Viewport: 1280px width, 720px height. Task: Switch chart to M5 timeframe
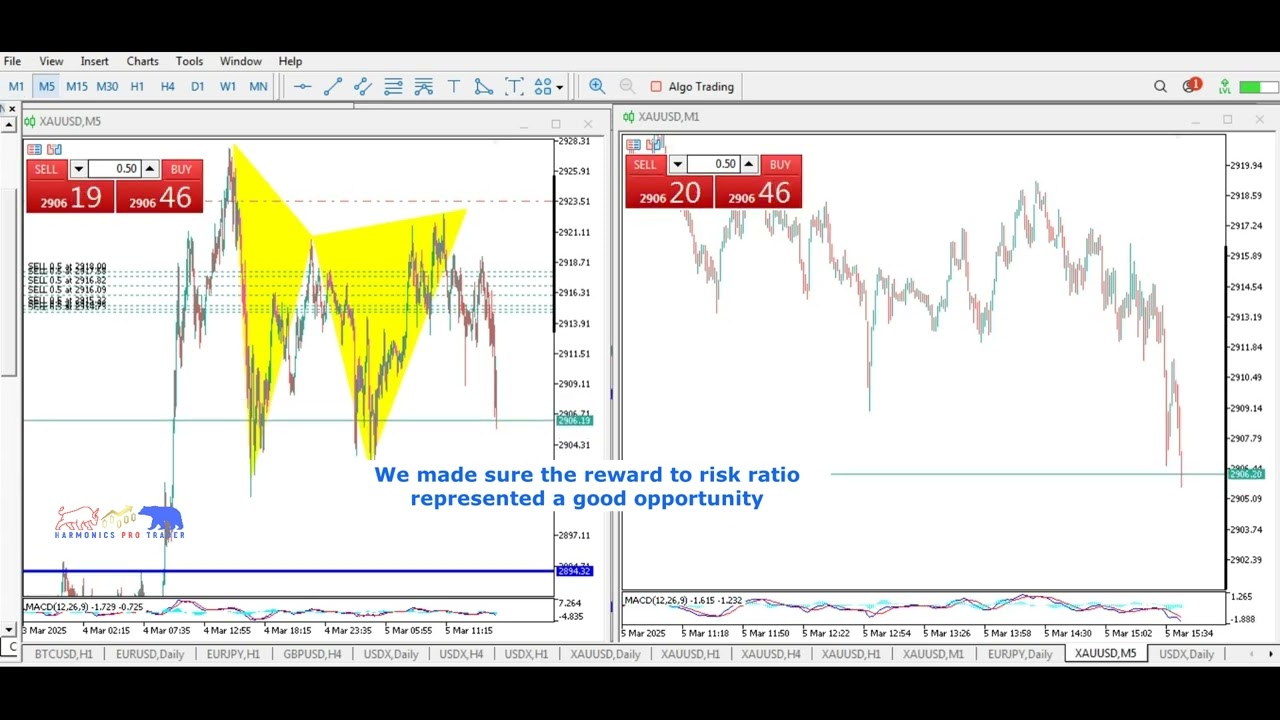pyautogui.click(x=47, y=87)
